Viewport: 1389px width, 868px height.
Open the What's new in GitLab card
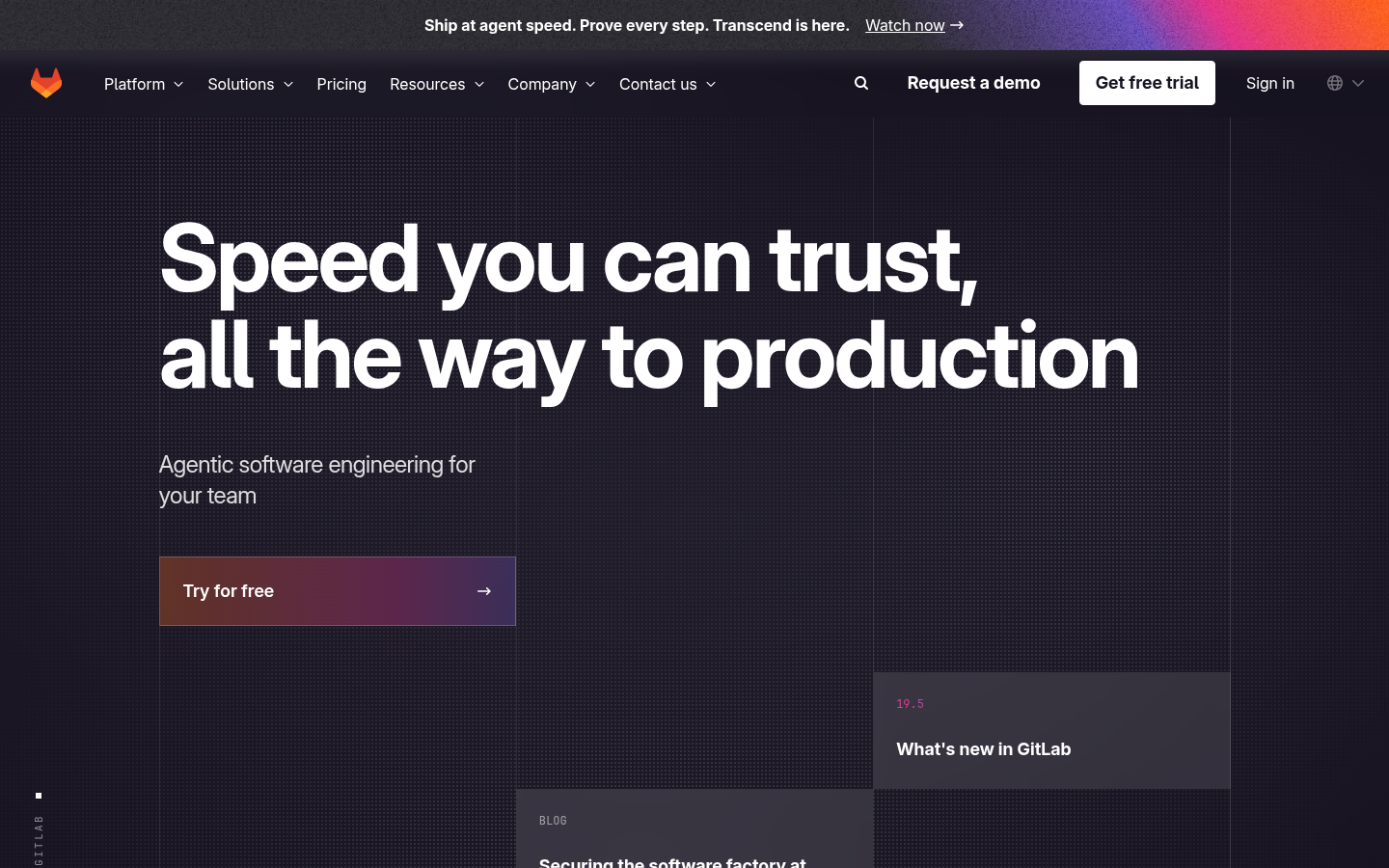click(x=1051, y=730)
